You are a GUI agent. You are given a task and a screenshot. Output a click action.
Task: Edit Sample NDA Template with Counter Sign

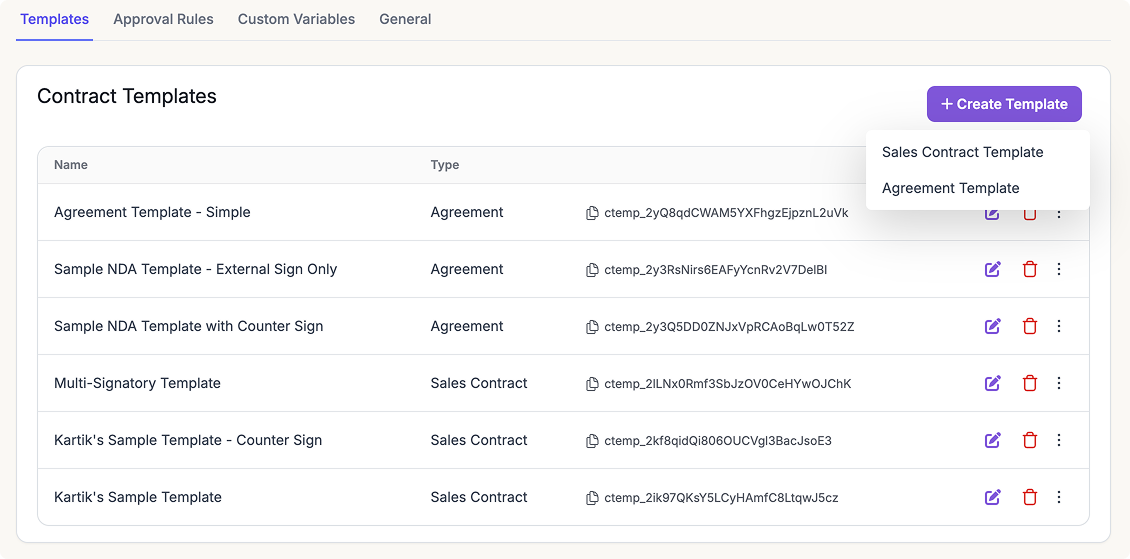pos(992,326)
